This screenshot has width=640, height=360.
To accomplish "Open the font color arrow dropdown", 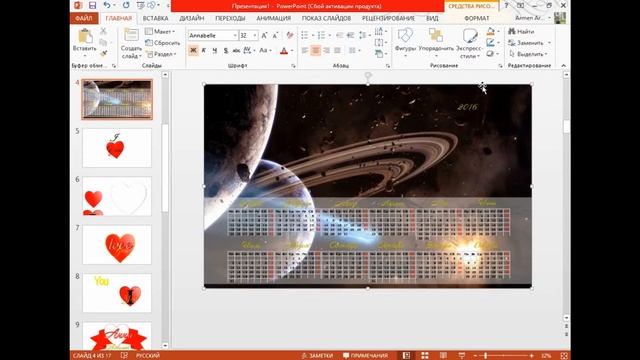I will coord(292,51).
